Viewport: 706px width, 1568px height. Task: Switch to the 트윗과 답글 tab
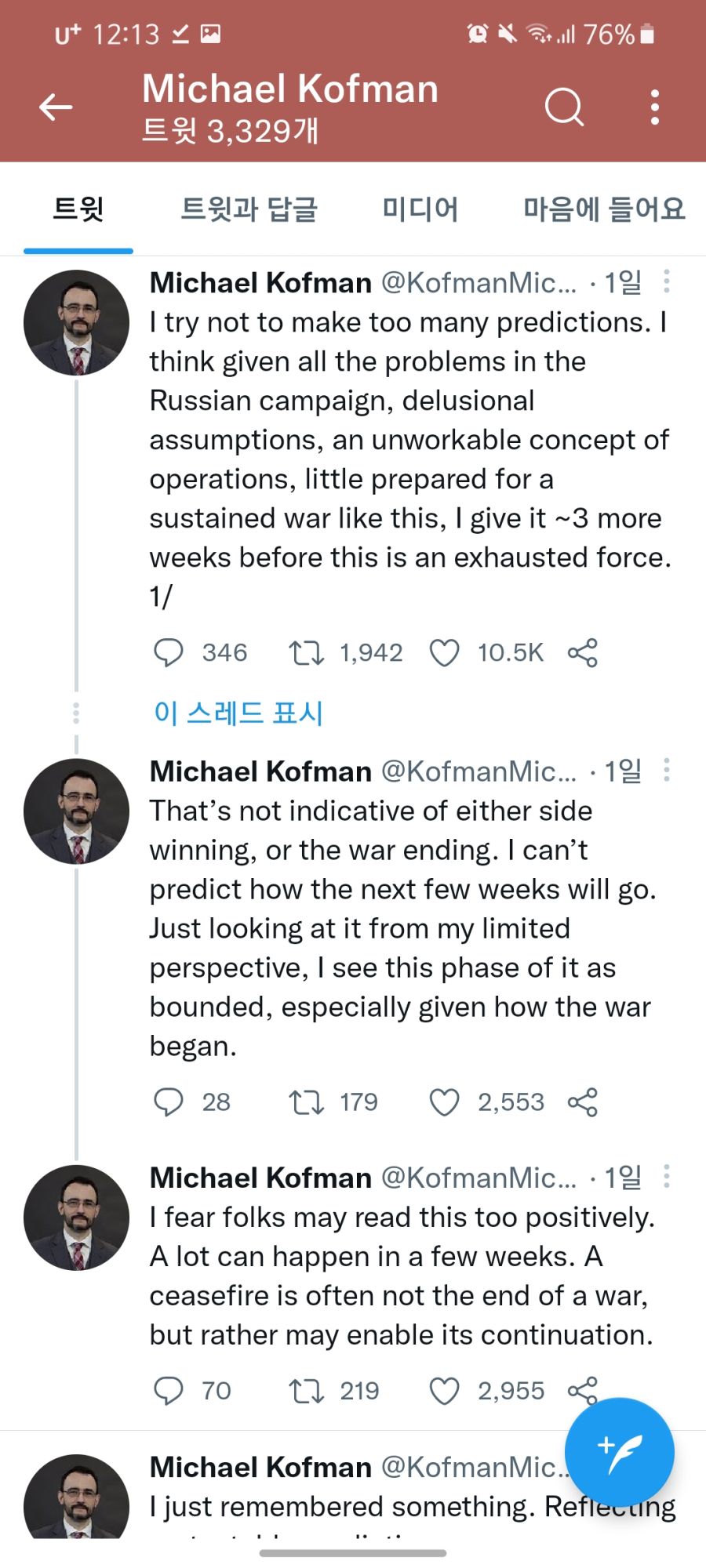click(x=249, y=209)
